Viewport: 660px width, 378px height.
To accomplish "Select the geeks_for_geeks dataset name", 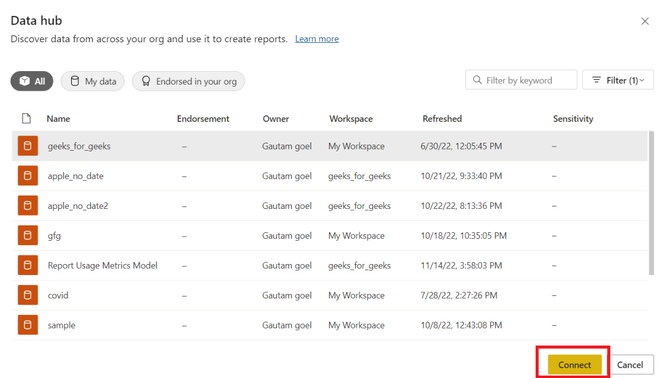I will (x=79, y=146).
